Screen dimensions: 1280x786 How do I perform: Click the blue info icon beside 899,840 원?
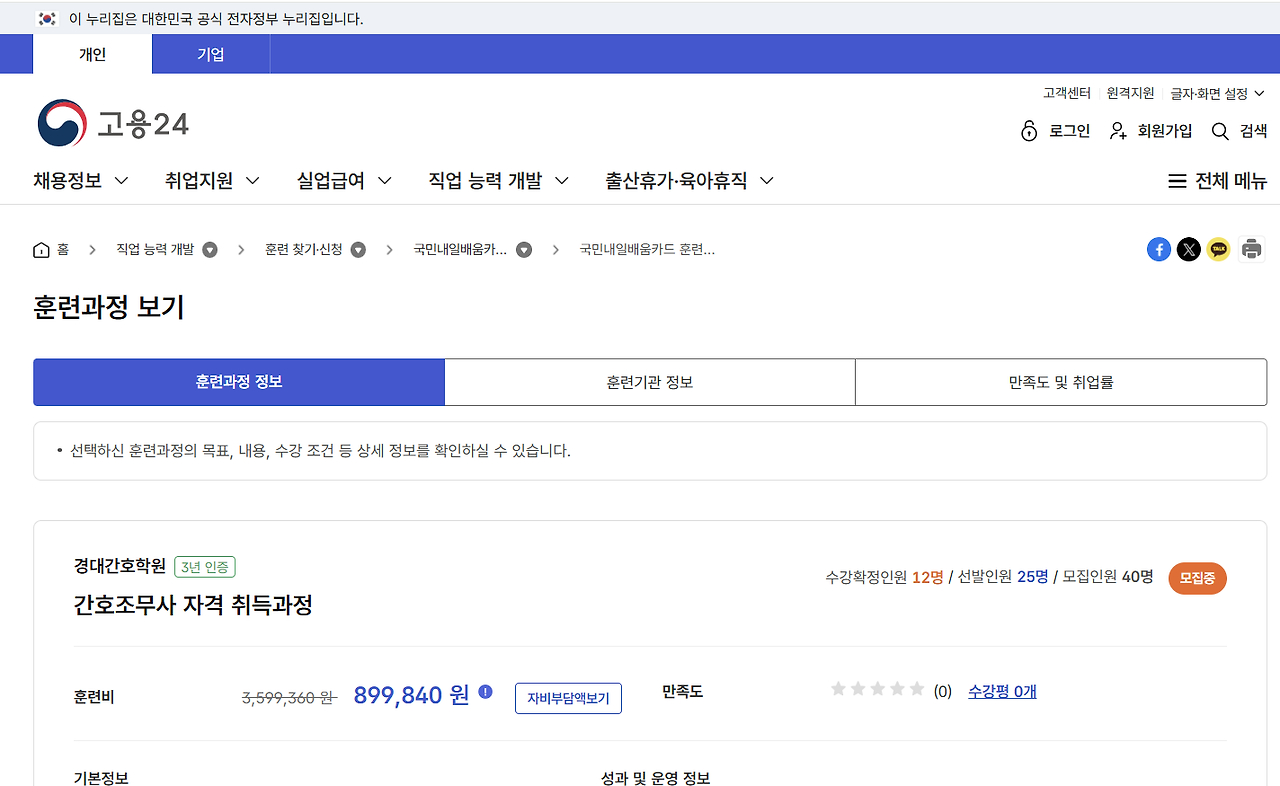tap(486, 691)
